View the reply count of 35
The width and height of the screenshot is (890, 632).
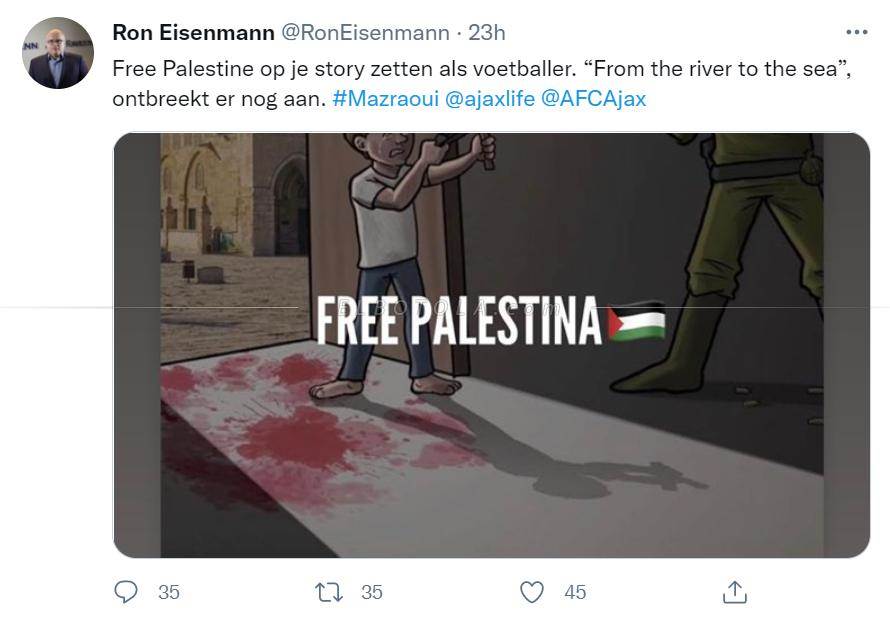(169, 592)
